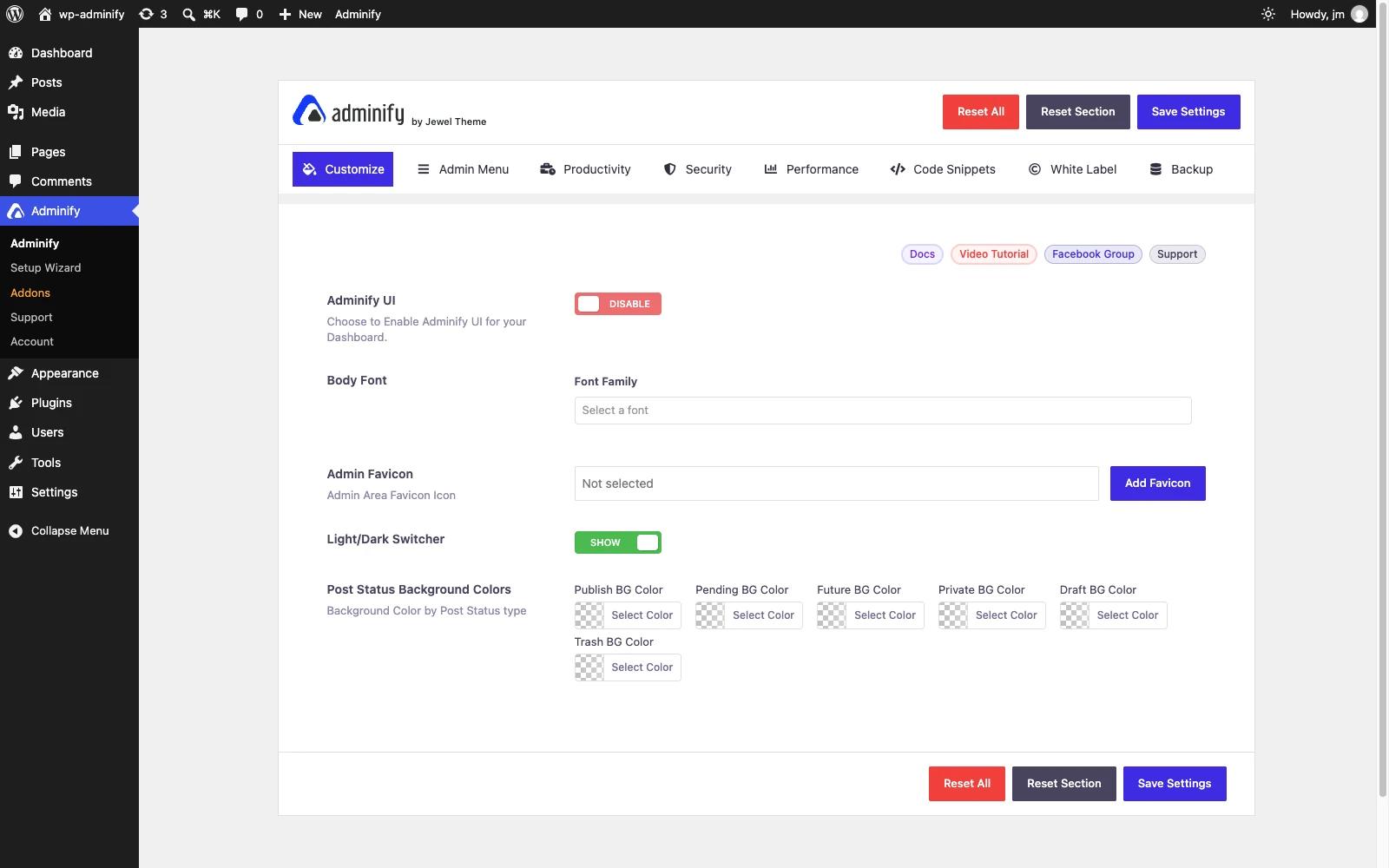This screenshot has width=1389, height=868.
Task: Click the updates icon showing 3
Action: [146, 14]
